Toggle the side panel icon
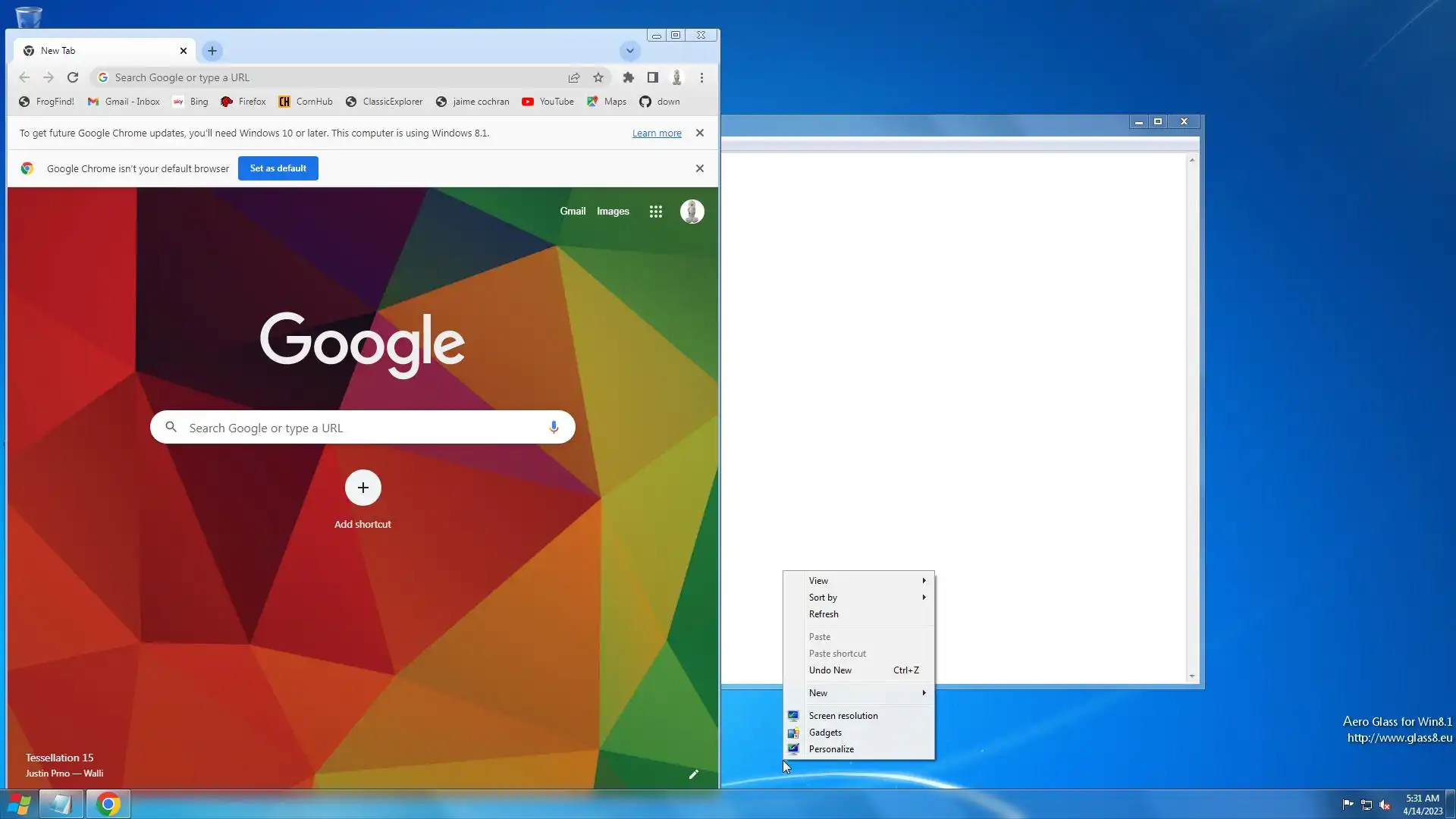Image resolution: width=1456 pixels, height=819 pixels. 652,77
